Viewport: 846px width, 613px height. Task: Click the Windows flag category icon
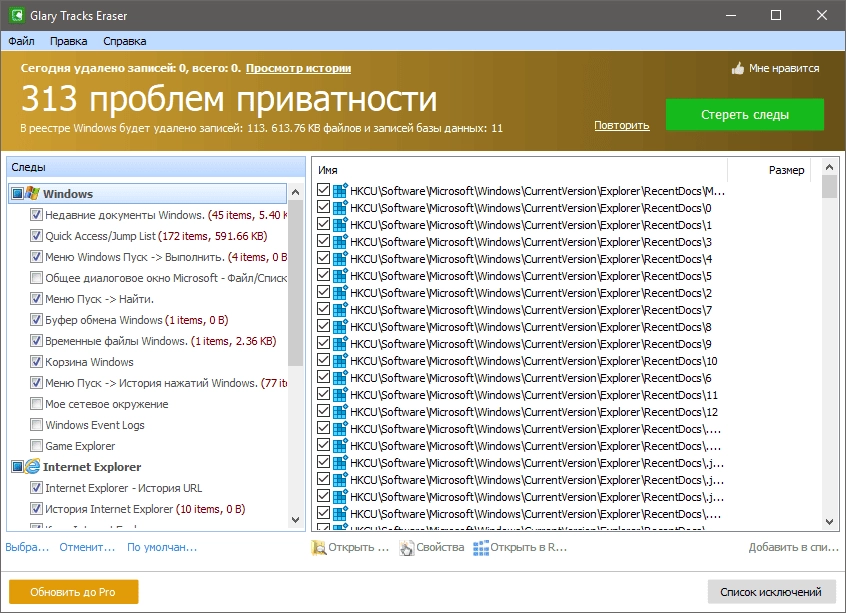coord(32,193)
